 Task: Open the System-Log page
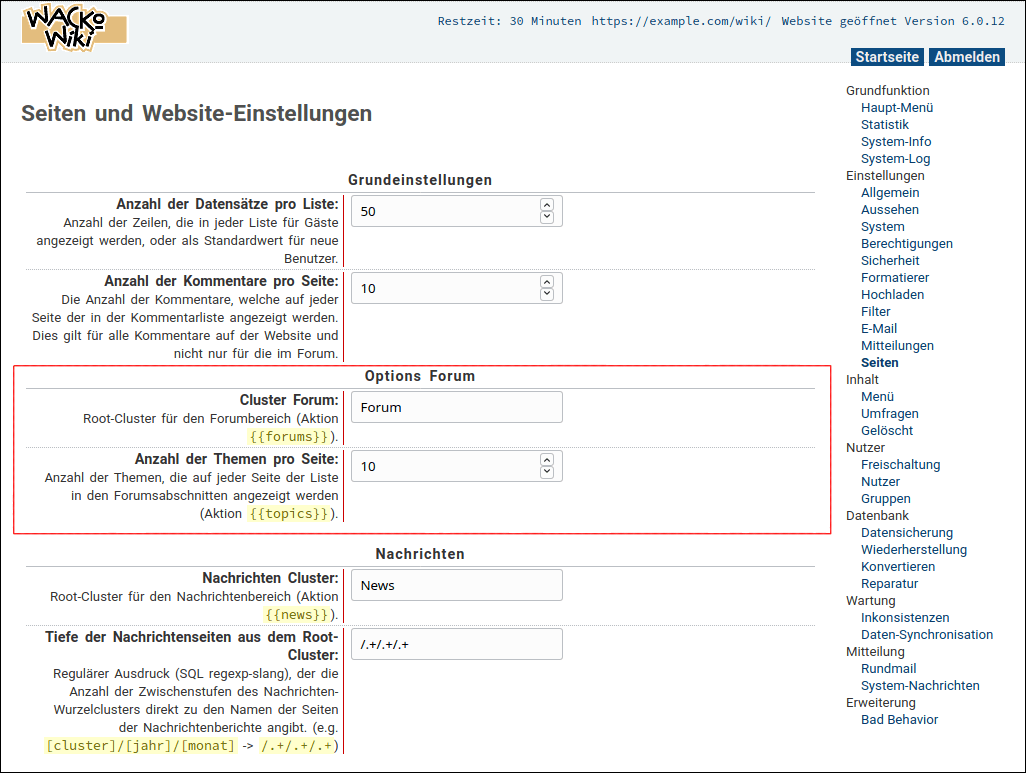pos(895,159)
